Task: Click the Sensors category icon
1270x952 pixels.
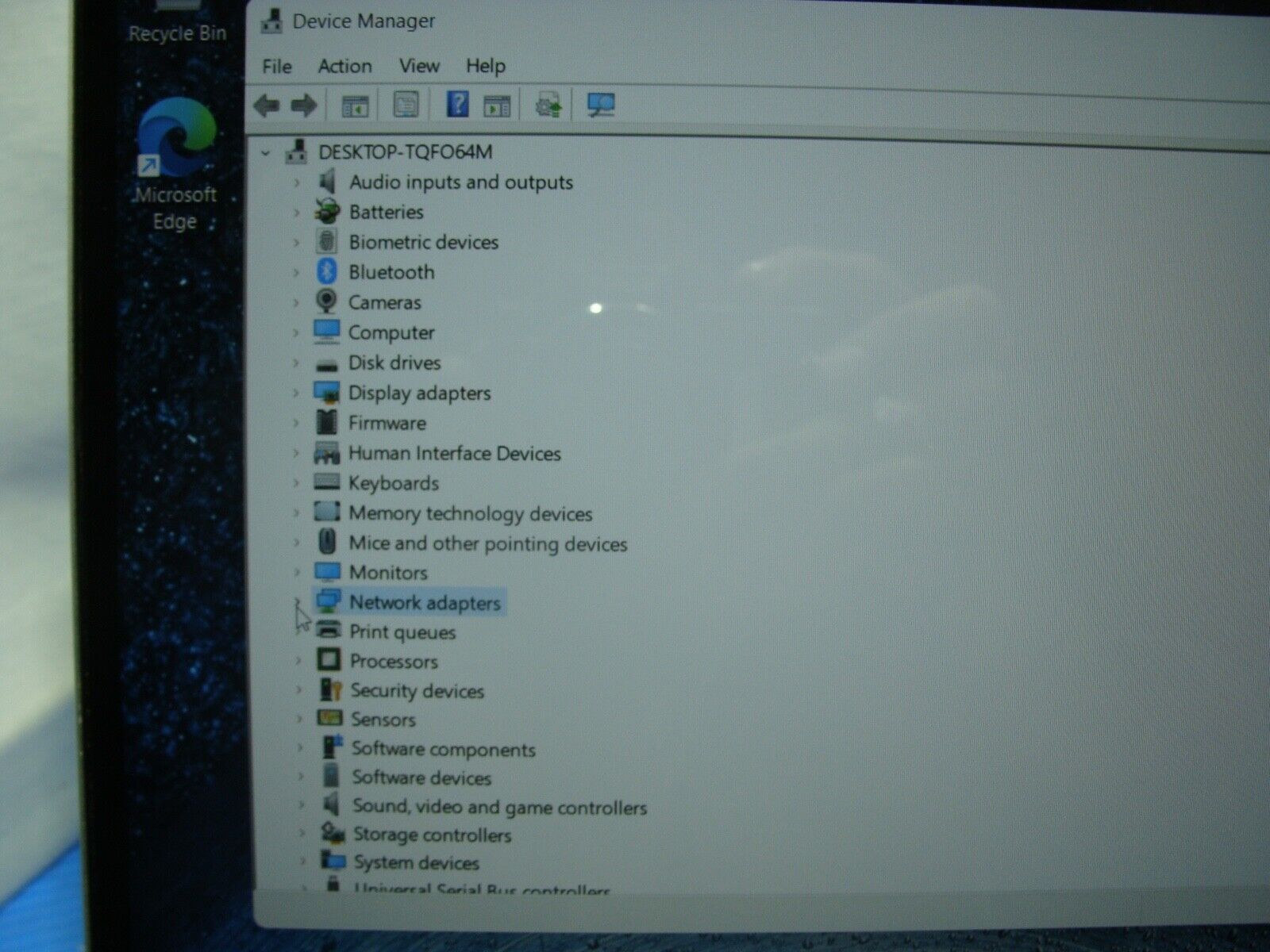Action: click(329, 718)
